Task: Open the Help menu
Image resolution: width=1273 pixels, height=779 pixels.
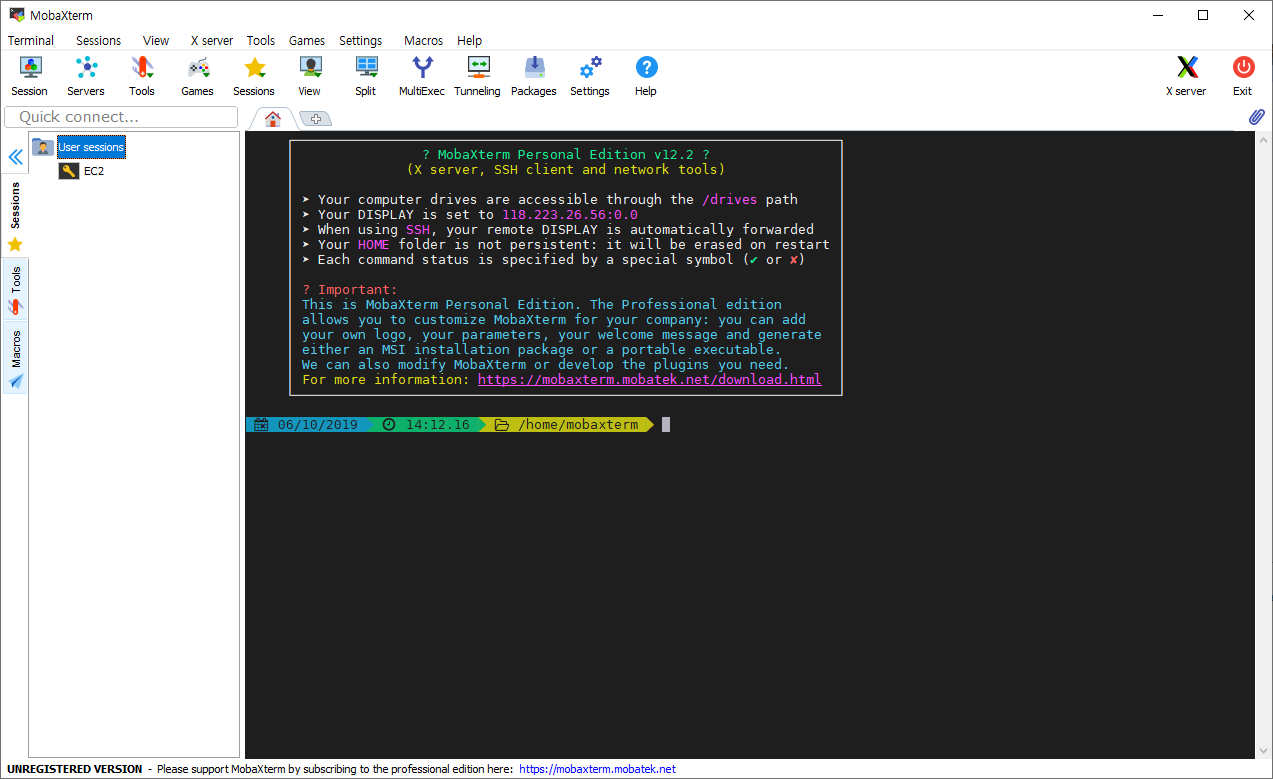Action: [469, 41]
